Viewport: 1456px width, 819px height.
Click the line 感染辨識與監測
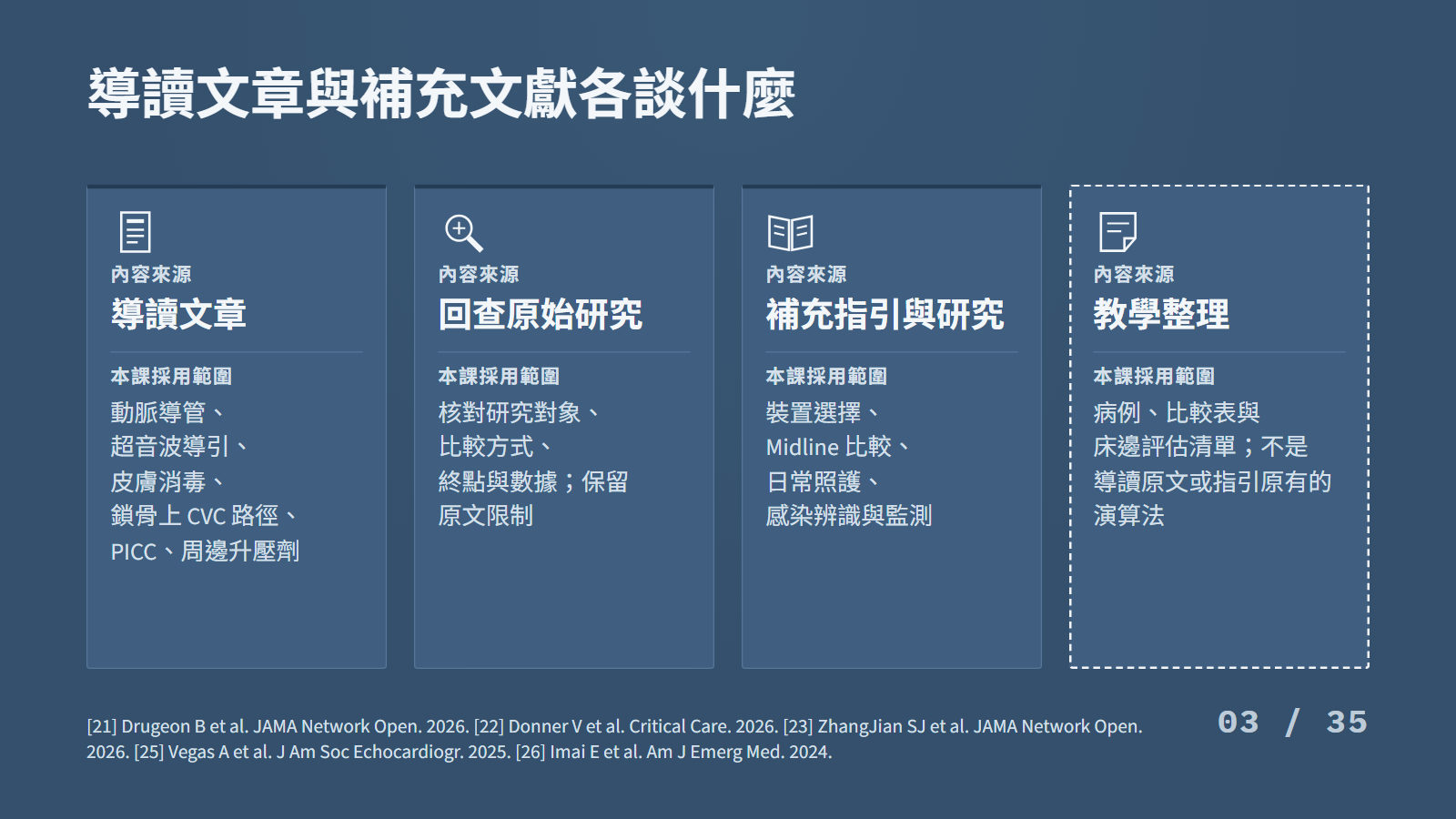tap(849, 516)
